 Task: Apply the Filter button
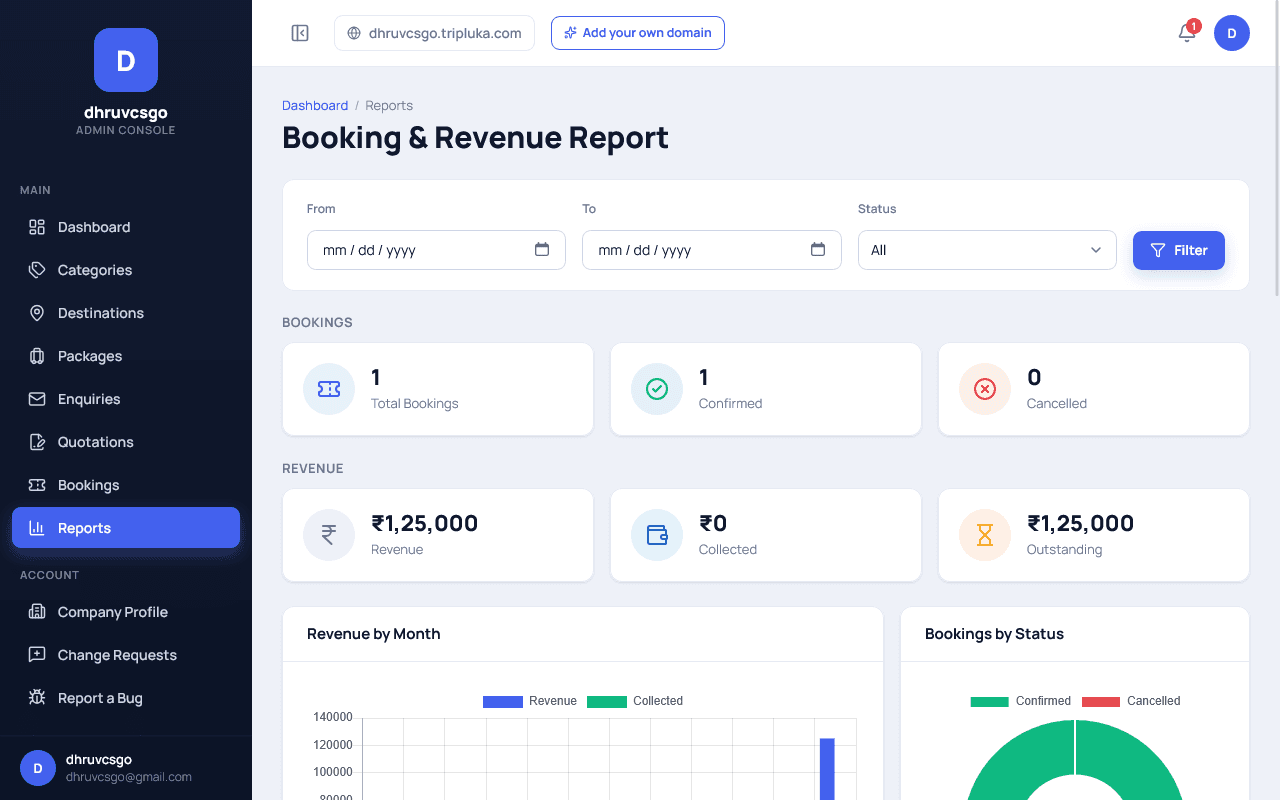pos(1179,250)
